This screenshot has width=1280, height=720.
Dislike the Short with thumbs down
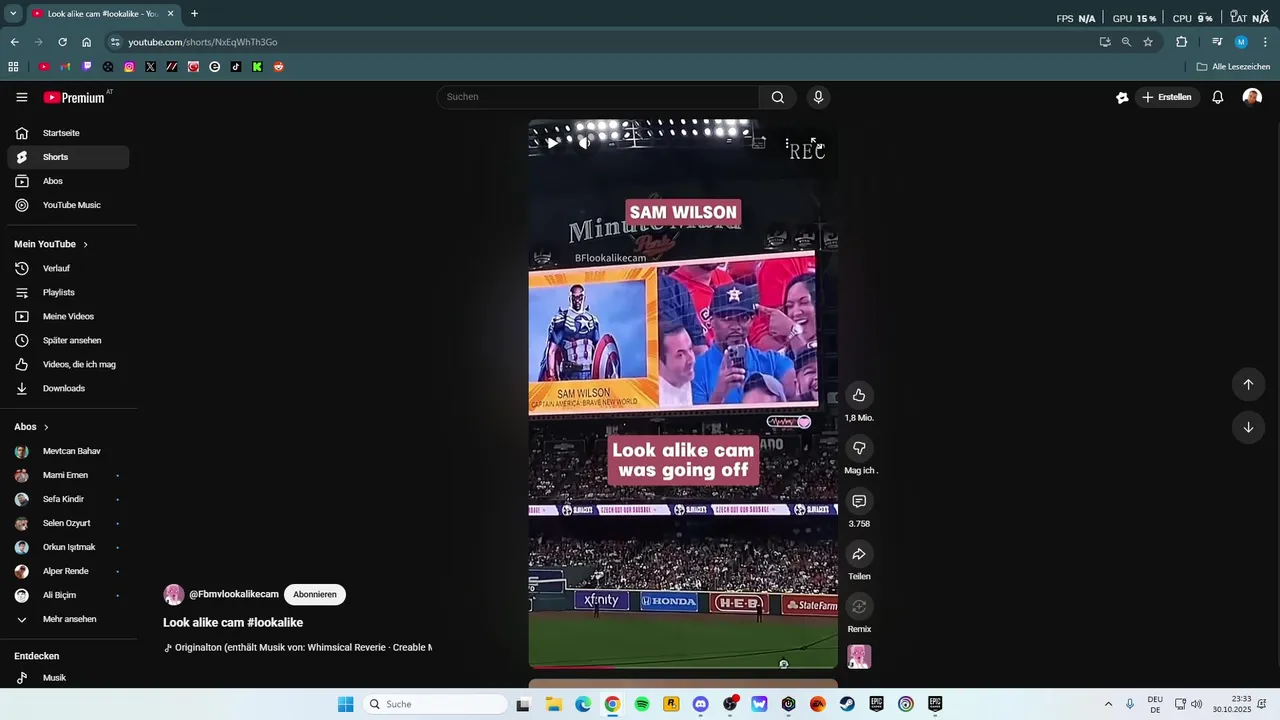(x=859, y=448)
